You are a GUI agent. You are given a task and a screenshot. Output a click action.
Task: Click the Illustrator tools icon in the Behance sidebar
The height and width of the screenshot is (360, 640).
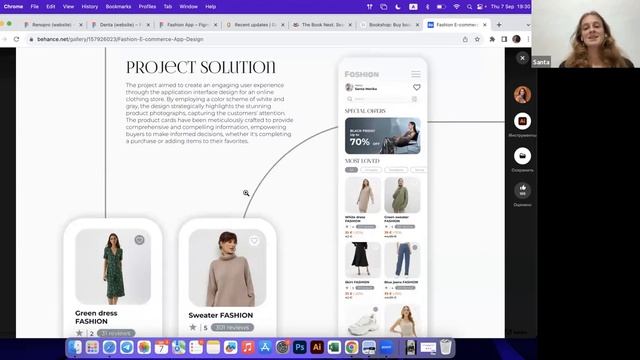pyautogui.click(x=522, y=121)
